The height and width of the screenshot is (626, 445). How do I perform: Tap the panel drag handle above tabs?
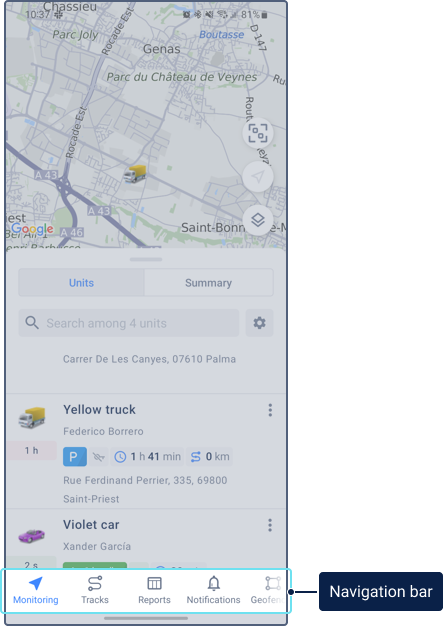click(146, 260)
